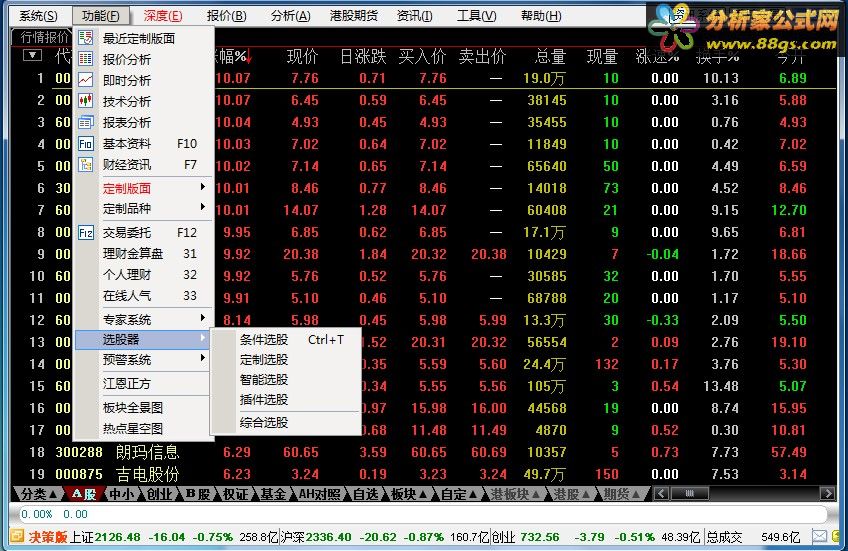Click the horizontal scrollbar thumb
Image resolution: width=848 pixels, height=551 pixels.
[690, 493]
